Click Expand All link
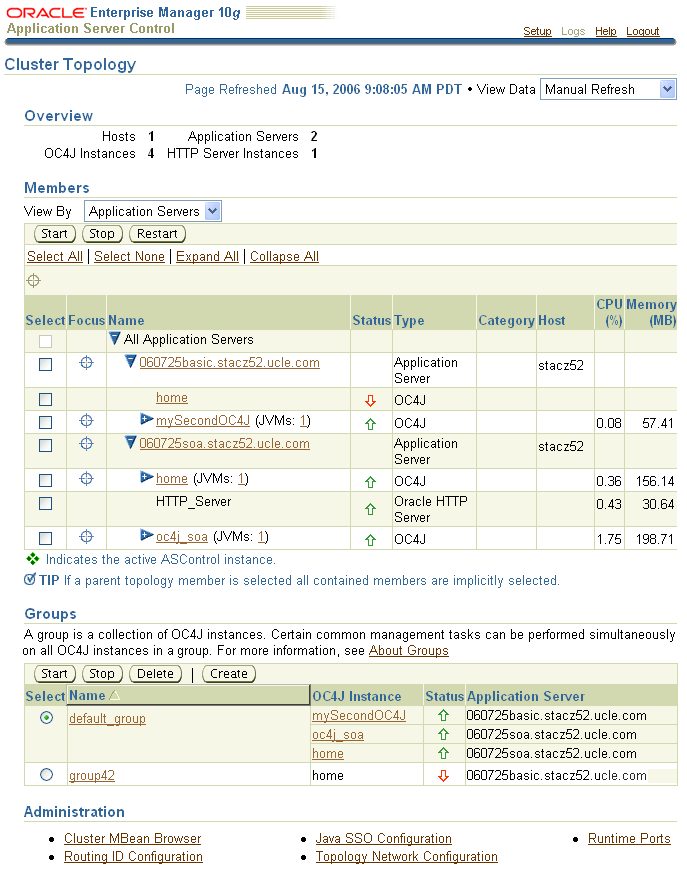The height and width of the screenshot is (873, 687). click(207, 256)
